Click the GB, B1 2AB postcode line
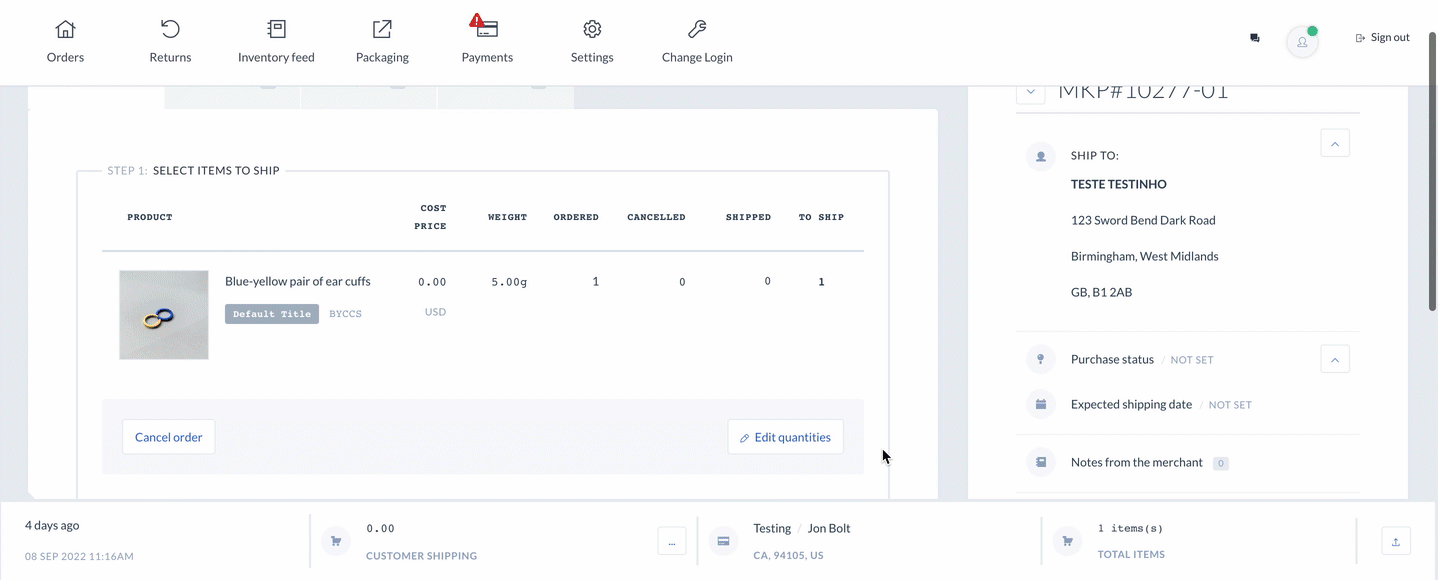 (x=1101, y=293)
